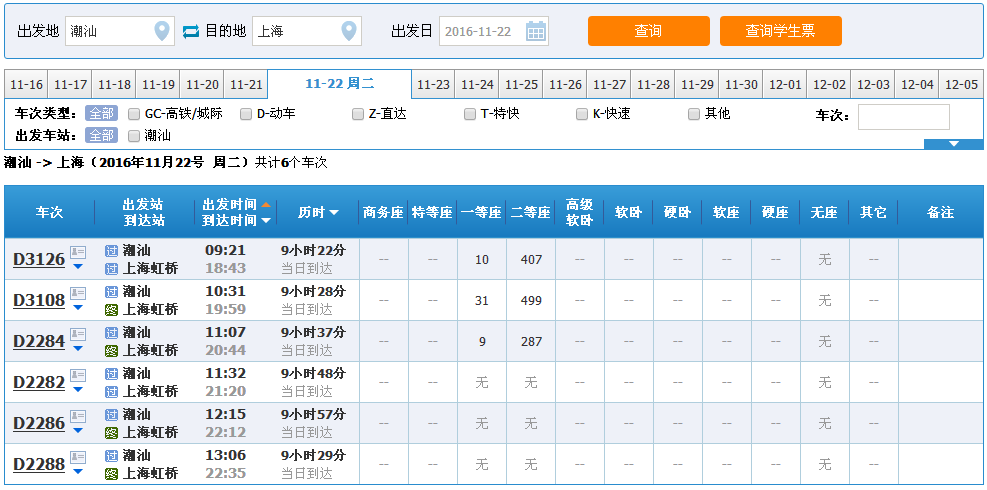
Task: View D2282 train info card icon
Action: tap(78, 375)
